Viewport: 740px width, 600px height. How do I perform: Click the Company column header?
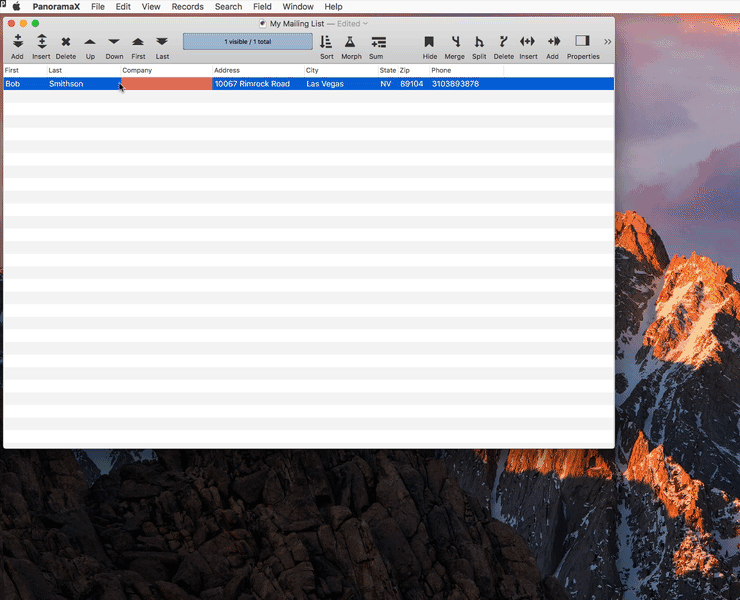(166, 70)
